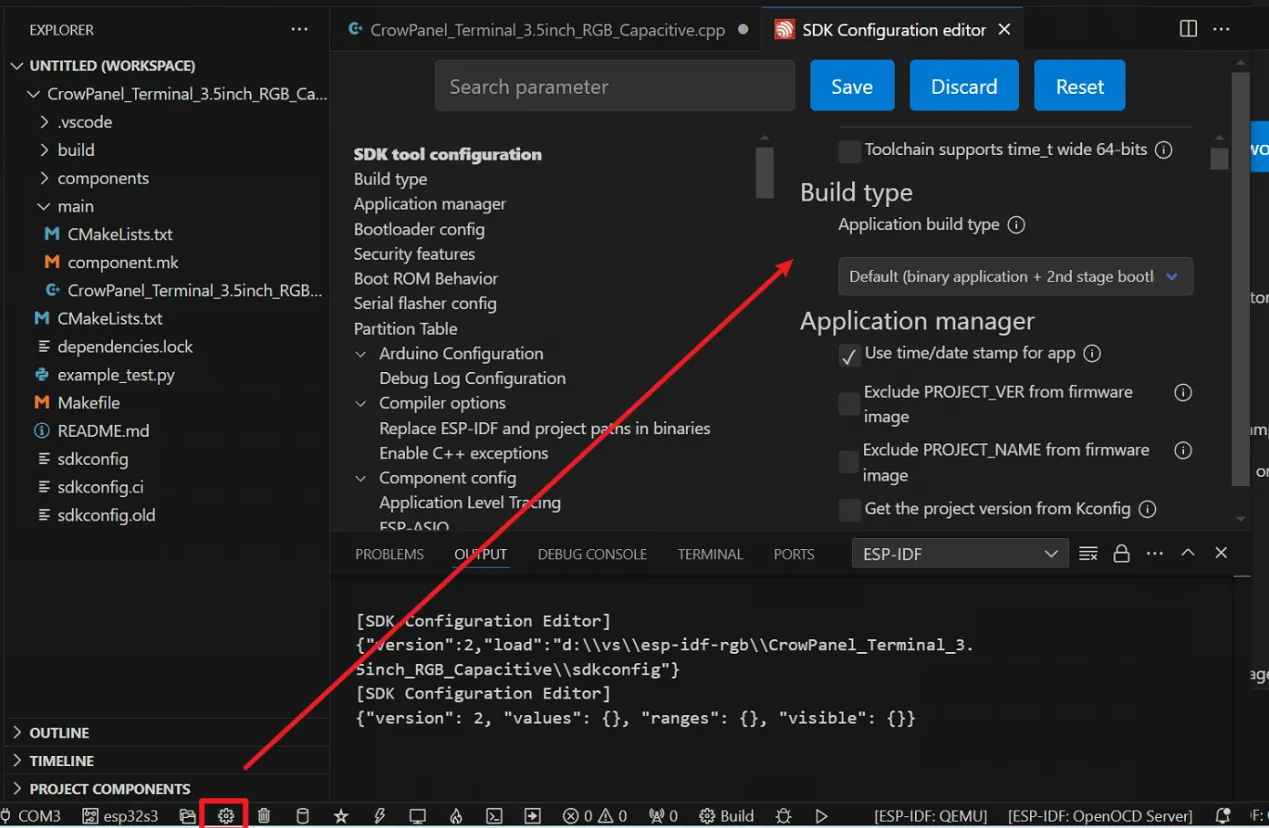Image resolution: width=1269 pixels, height=828 pixels.
Task: Click the full clean trash icon in status bar
Action: (x=264, y=816)
